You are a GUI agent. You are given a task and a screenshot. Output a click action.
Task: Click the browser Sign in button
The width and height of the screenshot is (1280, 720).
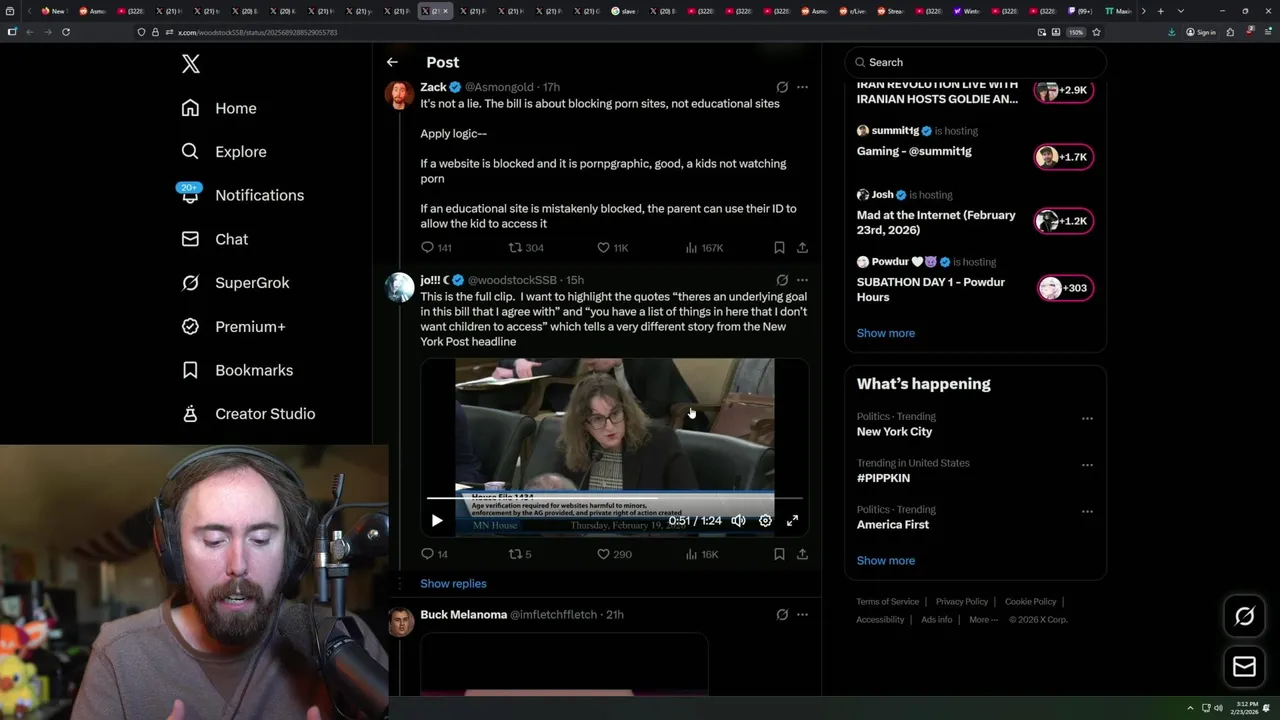coord(1201,32)
